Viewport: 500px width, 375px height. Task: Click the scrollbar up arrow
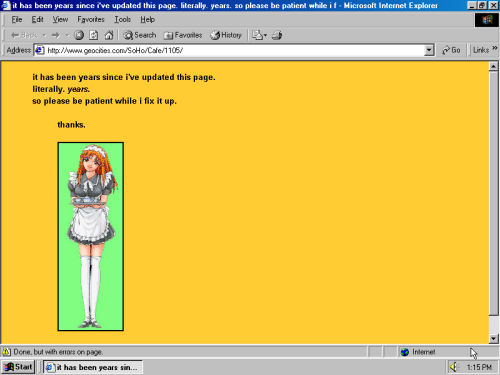coord(494,66)
